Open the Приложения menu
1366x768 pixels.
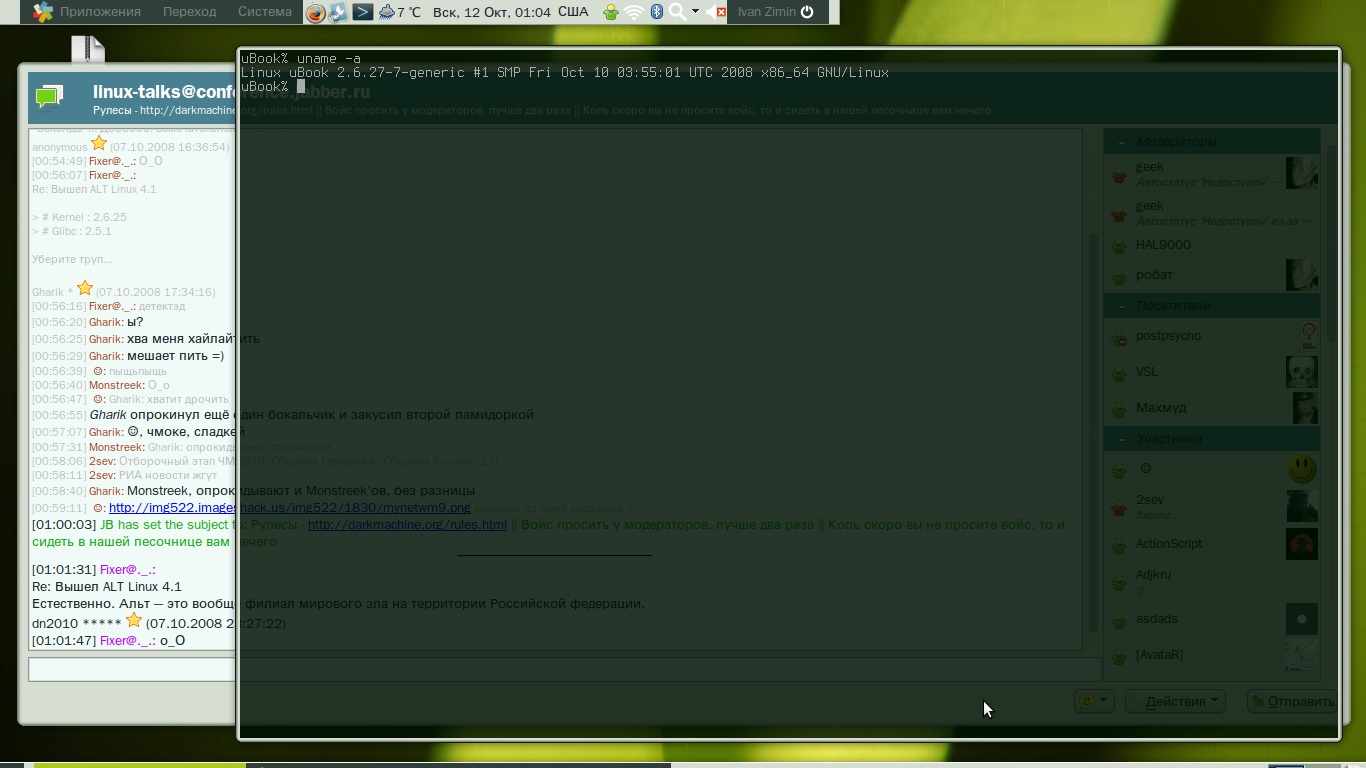click(100, 12)
